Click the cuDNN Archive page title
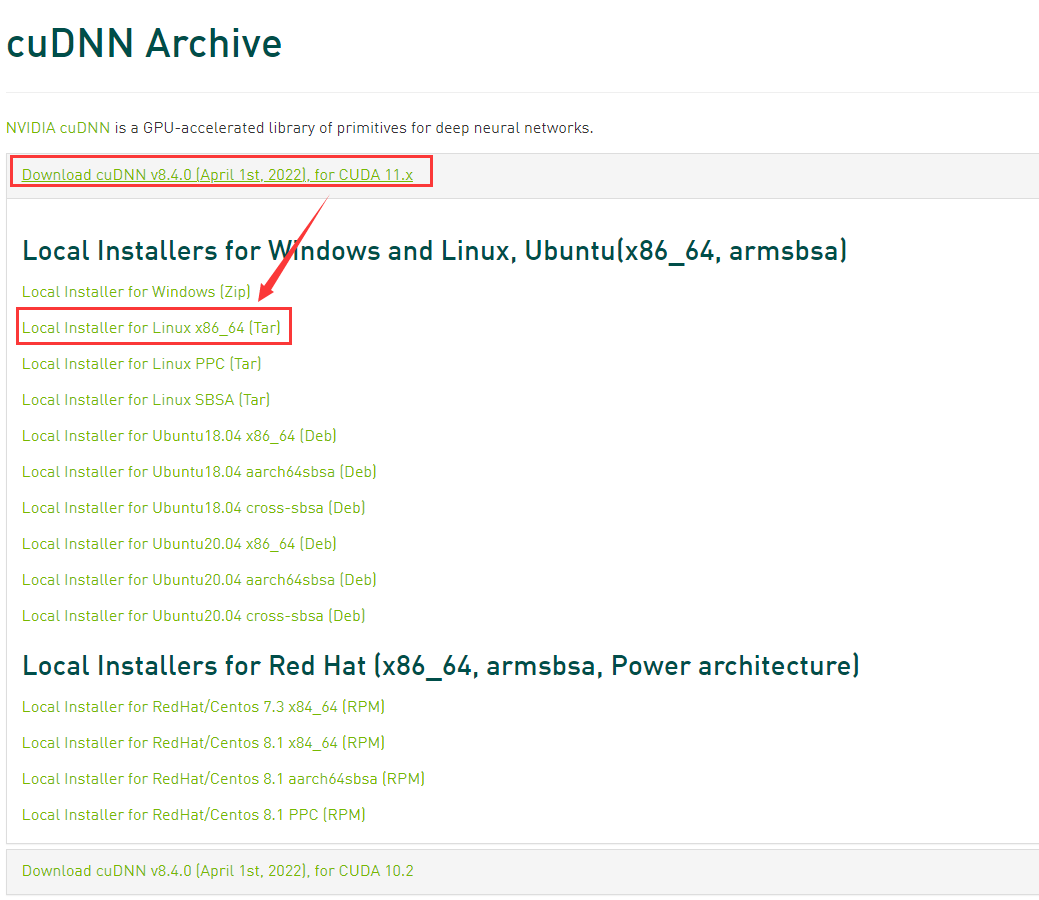 (144, 44)
